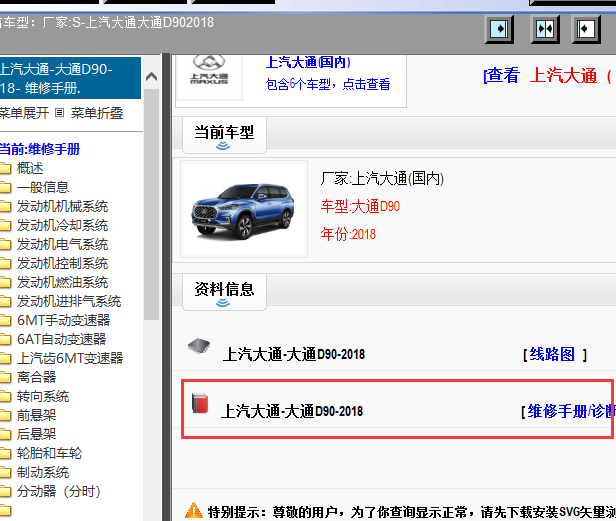Select the 当前车型 tab header
The width and height of the screenshot is (616, 521).
click(224, 135)
